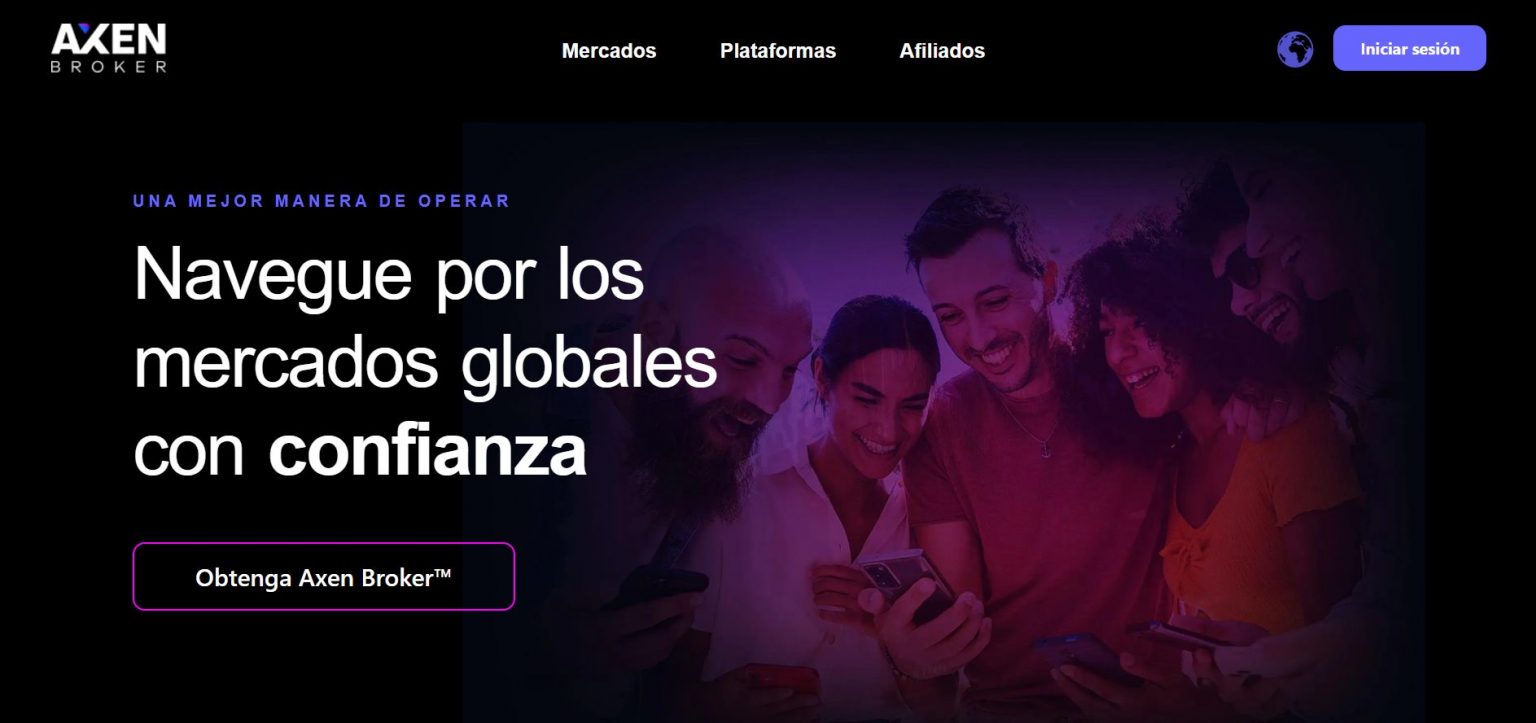Click the 'Navegue por los' headline line

coord(389,273)
